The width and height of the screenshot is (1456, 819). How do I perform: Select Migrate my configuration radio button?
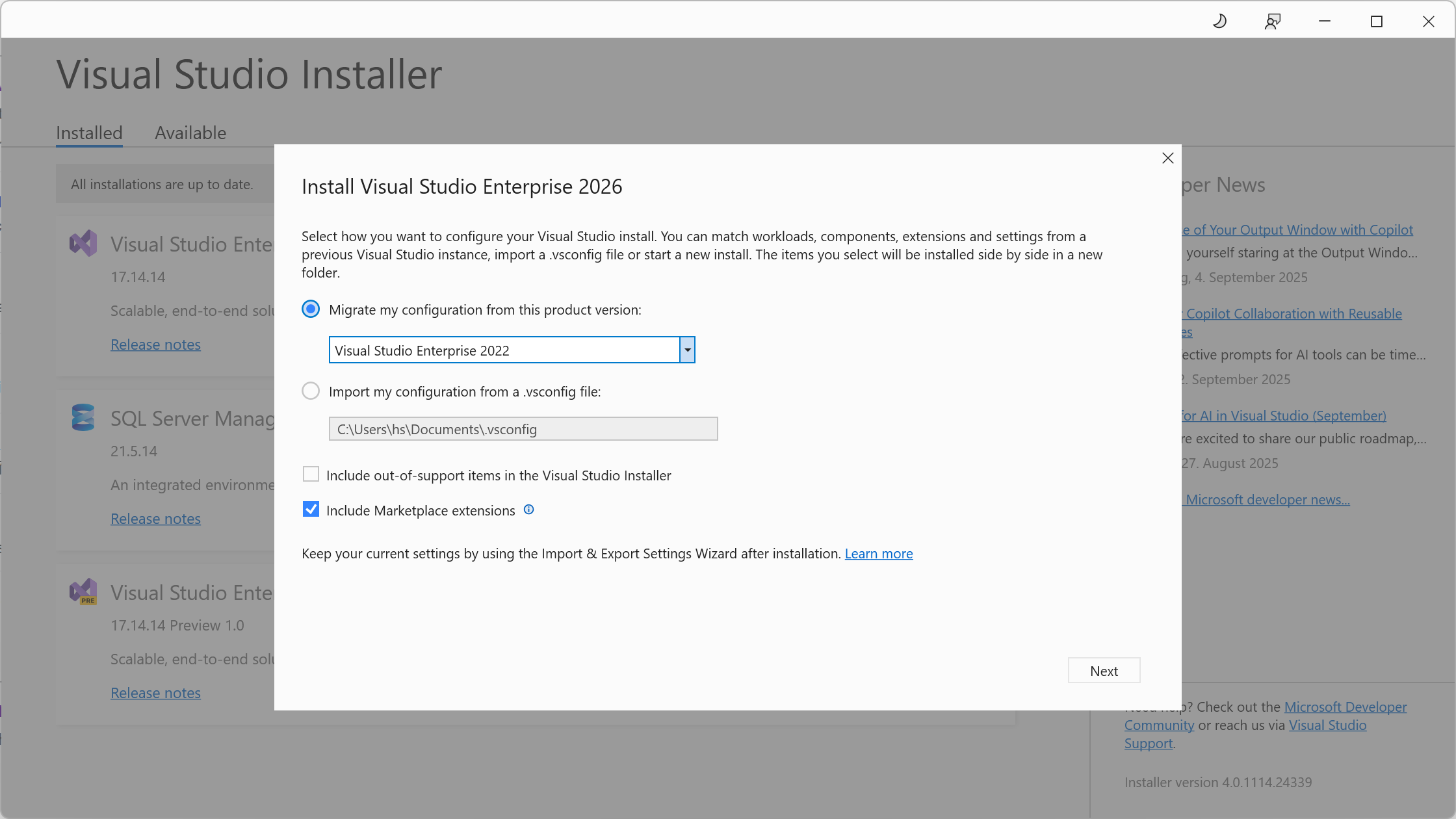pos(311,309)
